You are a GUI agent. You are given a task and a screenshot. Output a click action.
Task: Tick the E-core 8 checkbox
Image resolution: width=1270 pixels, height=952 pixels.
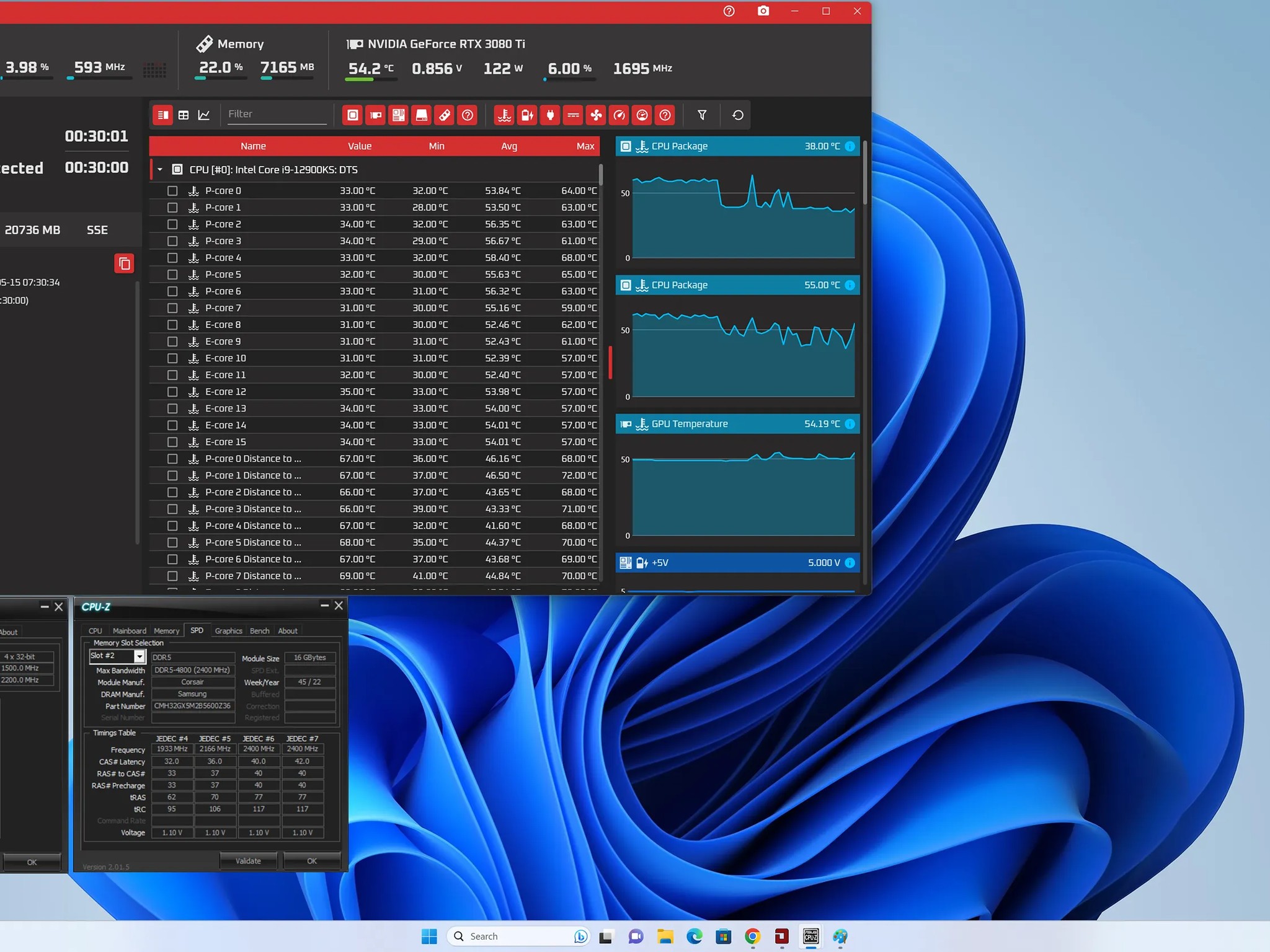click(x=172, y=325)
